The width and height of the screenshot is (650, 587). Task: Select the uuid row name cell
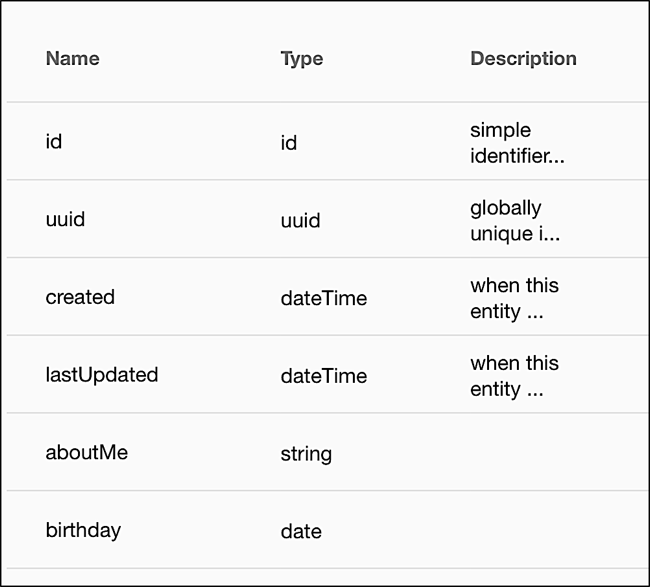pos(65,219)
